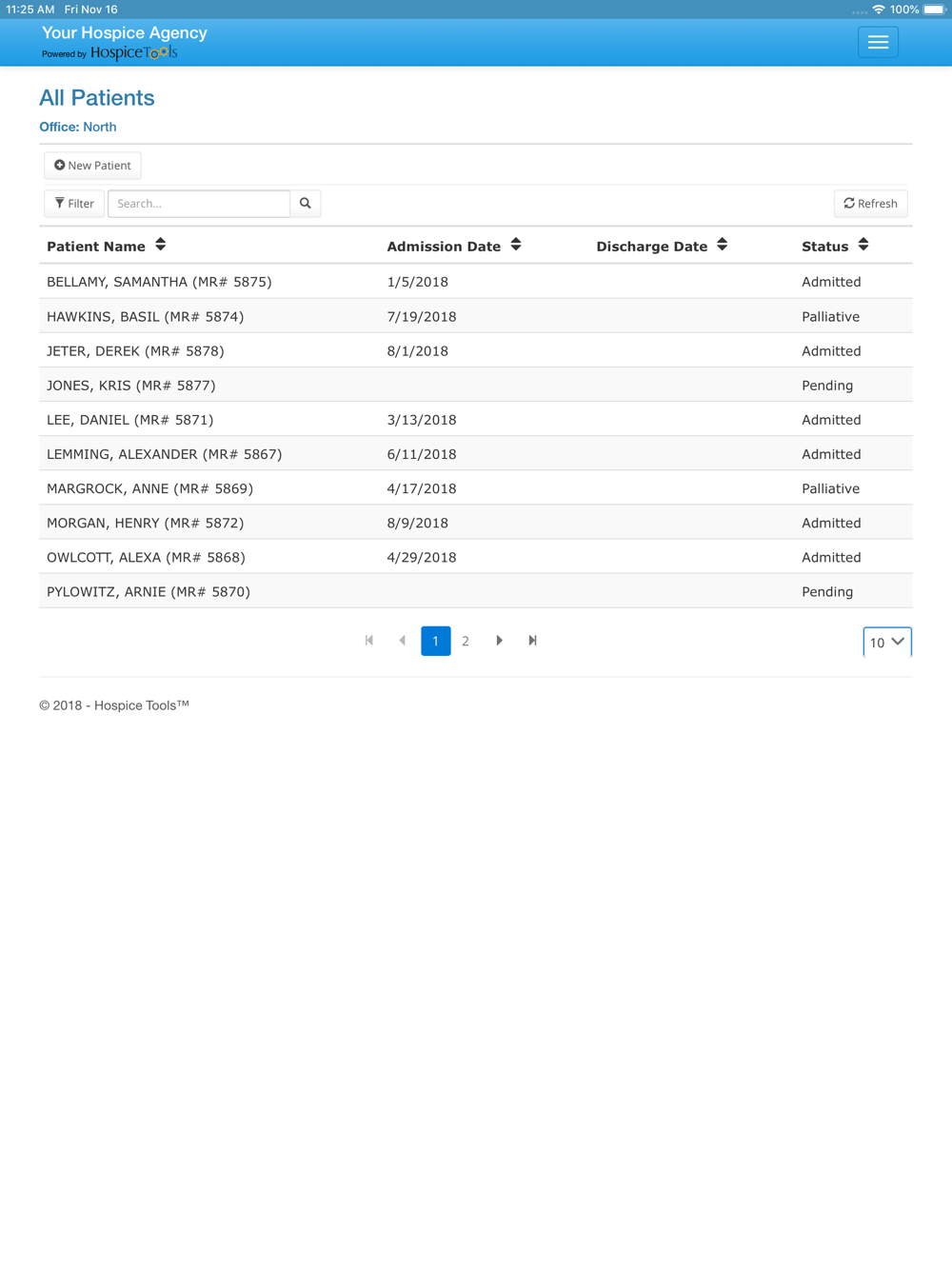
Task: Open rows-per-page dropdown showing 10
Action: (x=887, y=642)
